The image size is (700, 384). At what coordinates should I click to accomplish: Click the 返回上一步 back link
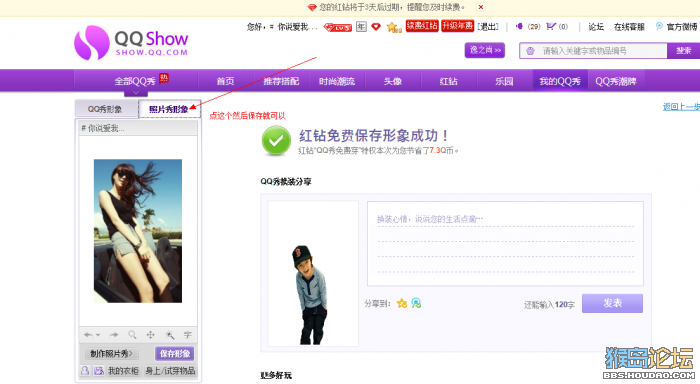[x=681, y=107]
